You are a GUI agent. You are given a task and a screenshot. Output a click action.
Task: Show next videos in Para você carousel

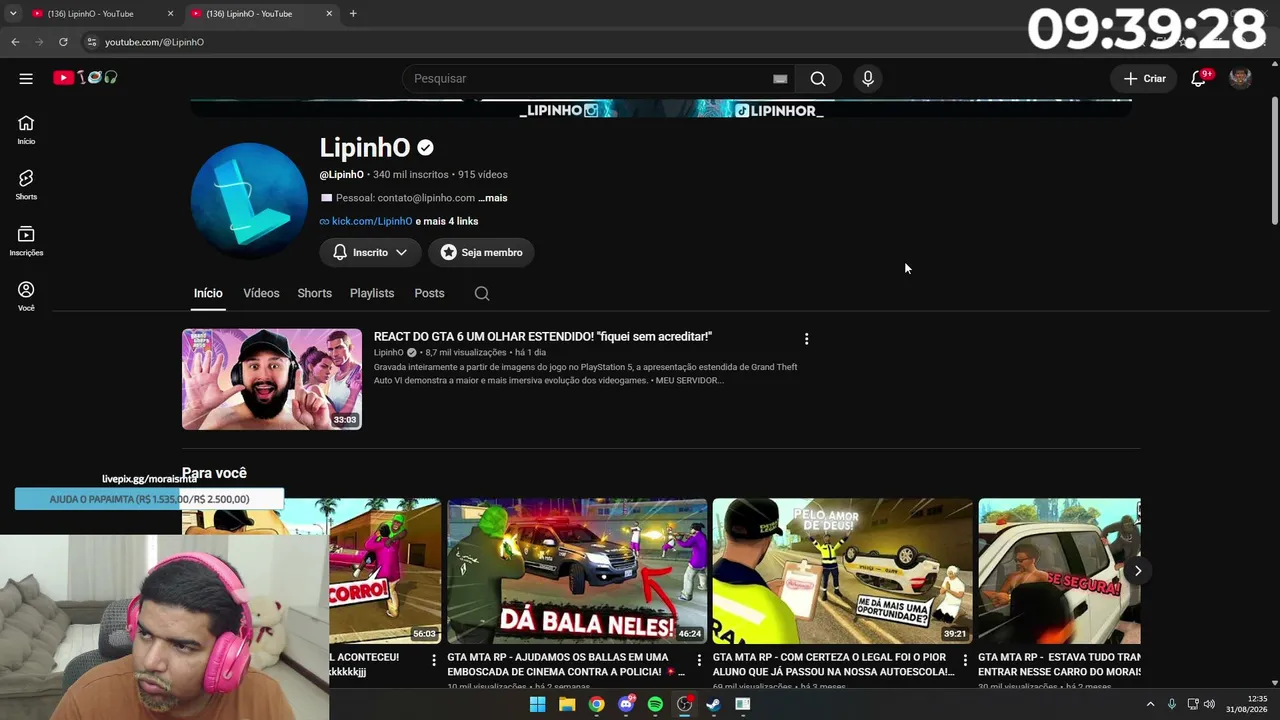pos(1137,571)
